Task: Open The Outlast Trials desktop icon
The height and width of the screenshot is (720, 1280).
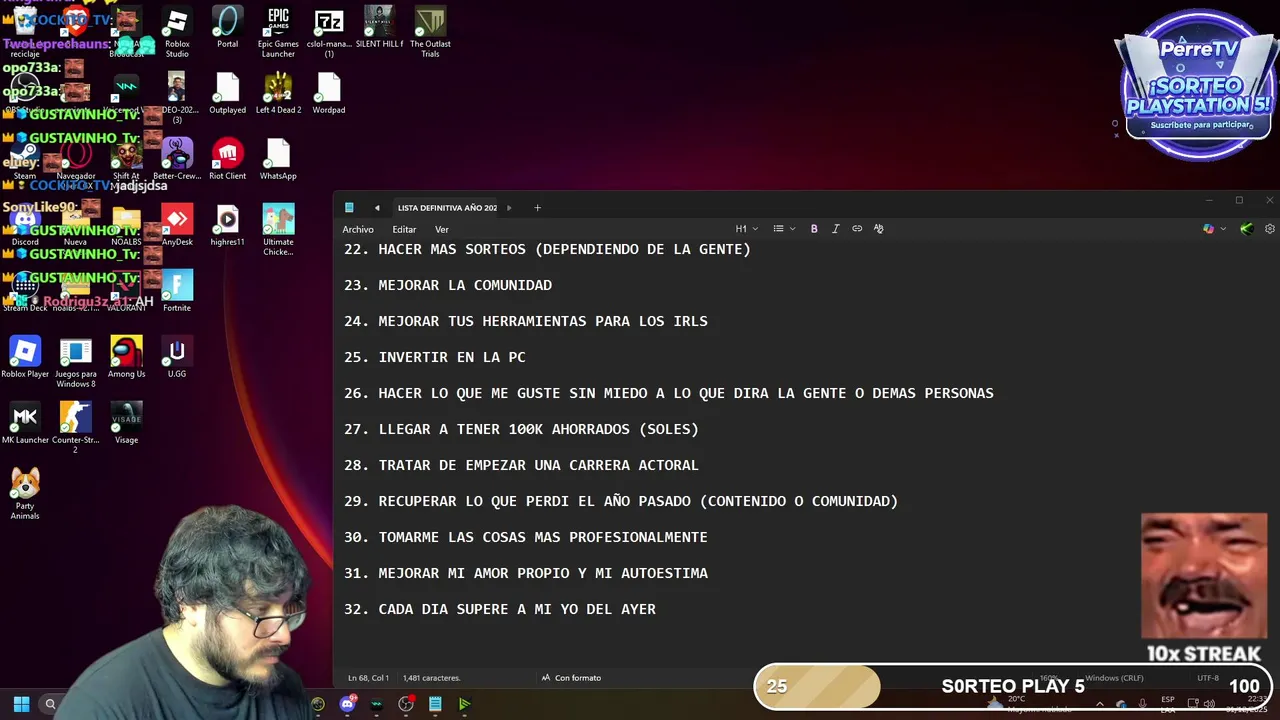Action: coord(430,31)
